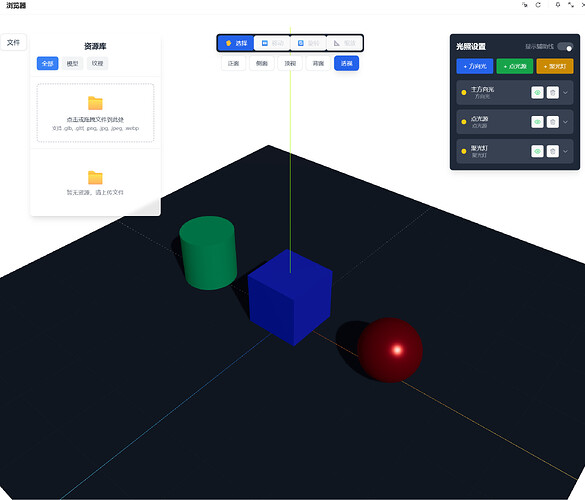Expand the 主方向光 light settings chevron
Image resolution: width=585 pixels, height=500 pixels.
click(566, 93)
